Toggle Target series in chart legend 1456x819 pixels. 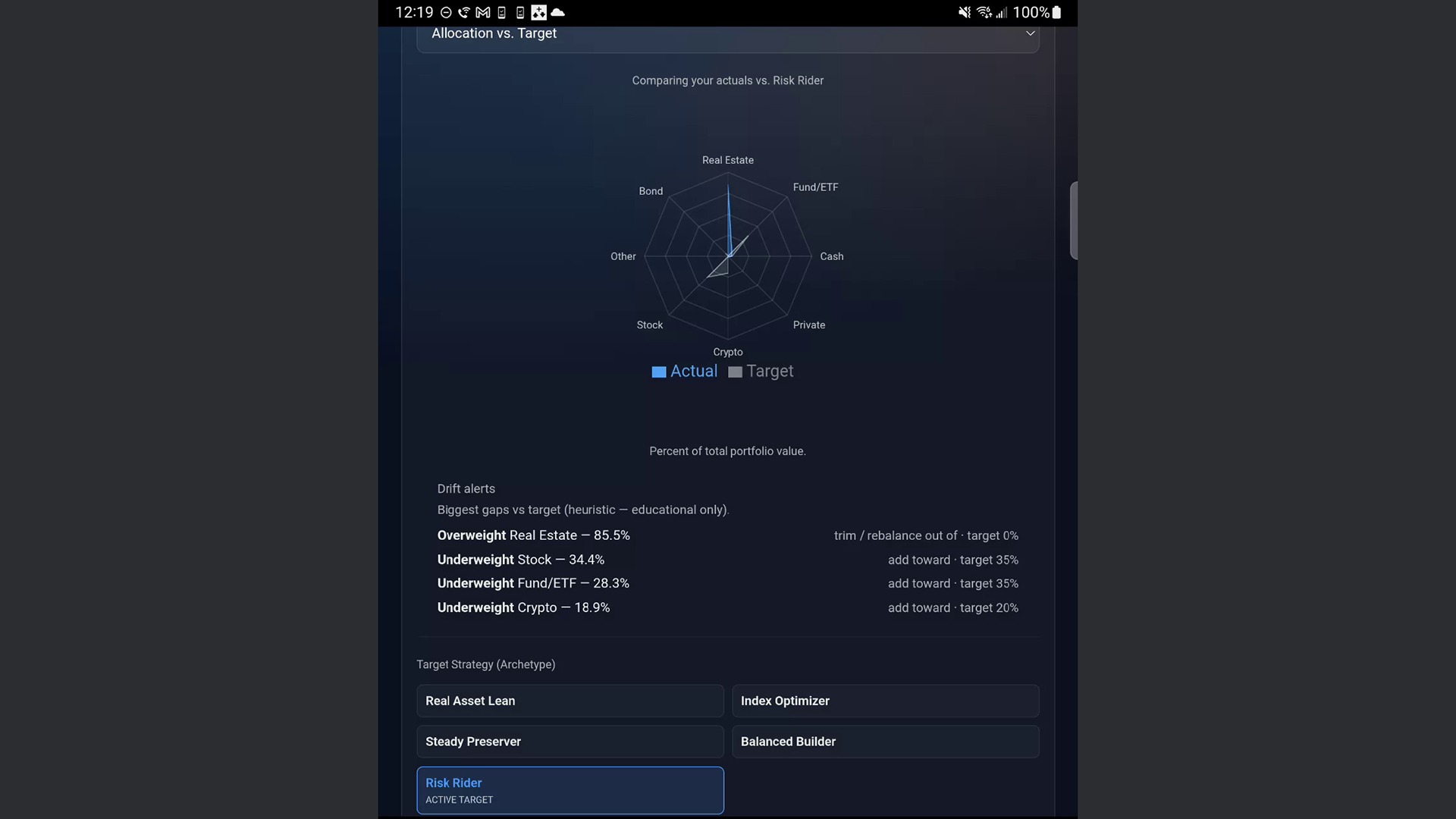(761, 372)
